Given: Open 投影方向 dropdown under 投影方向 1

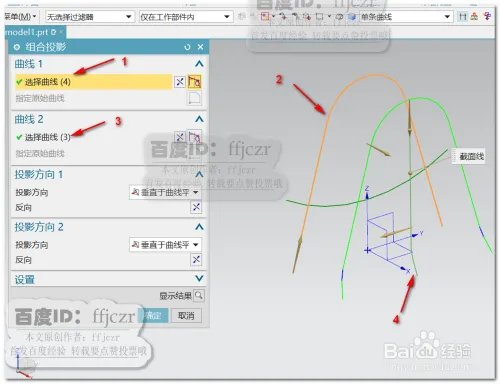Looking at the screenshot, I should pyautogui.click(x=165, y=192).
